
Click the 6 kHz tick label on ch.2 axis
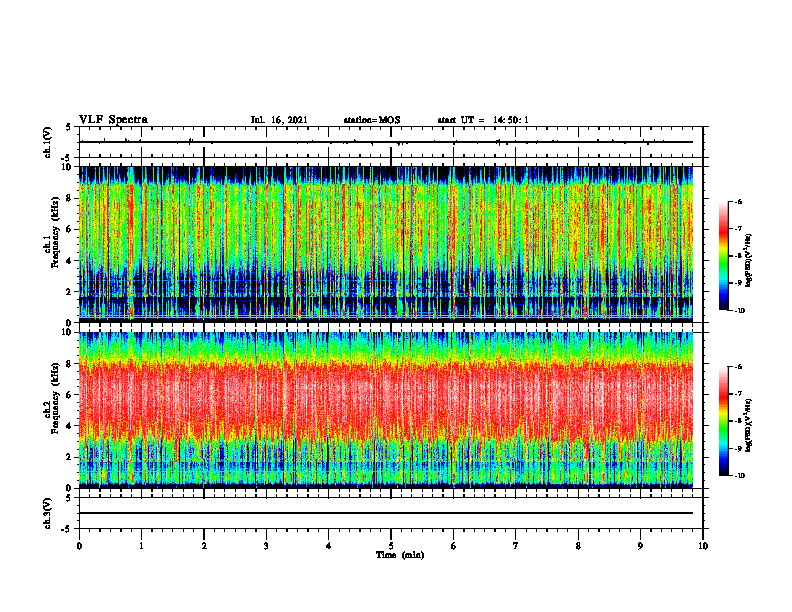click(x=70, y=395)
